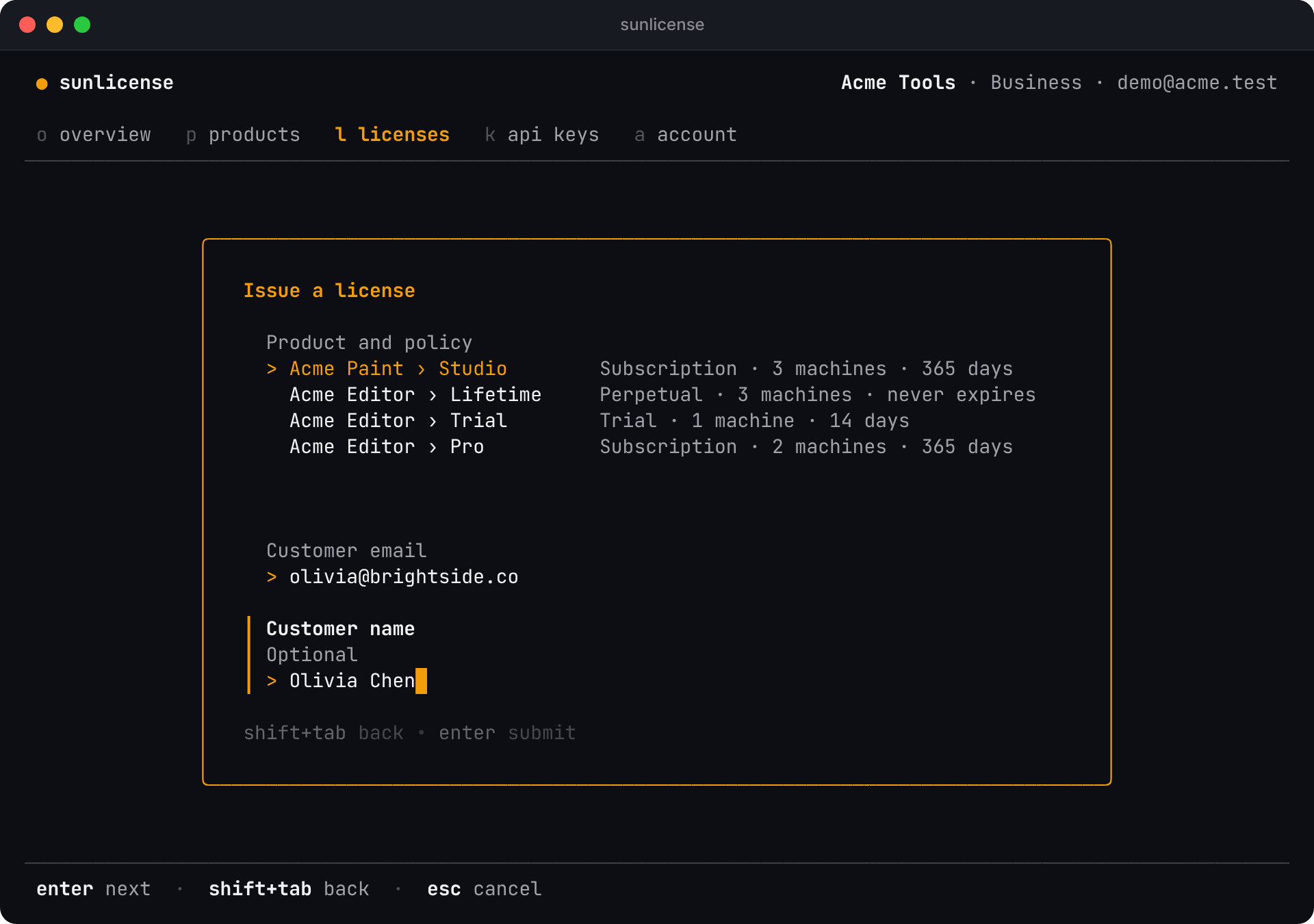Click 'Subscription · 3 machines · 365 days'
This screenshot has height=924, width=1314.
[806, 369]
